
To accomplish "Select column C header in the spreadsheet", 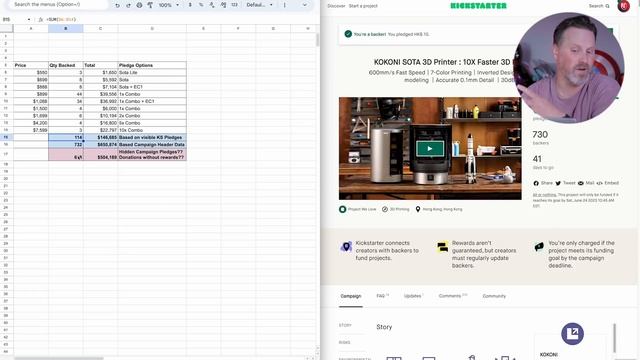I will (x=100, y=29).
